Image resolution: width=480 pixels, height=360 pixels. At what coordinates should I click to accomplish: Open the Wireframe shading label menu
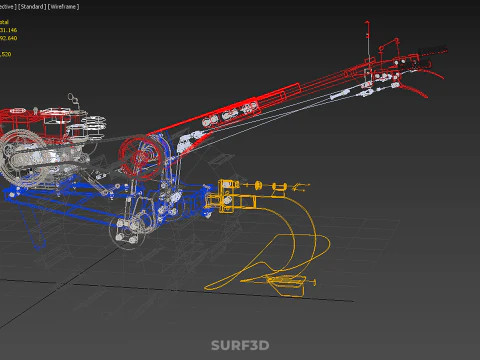coord(64,7)
